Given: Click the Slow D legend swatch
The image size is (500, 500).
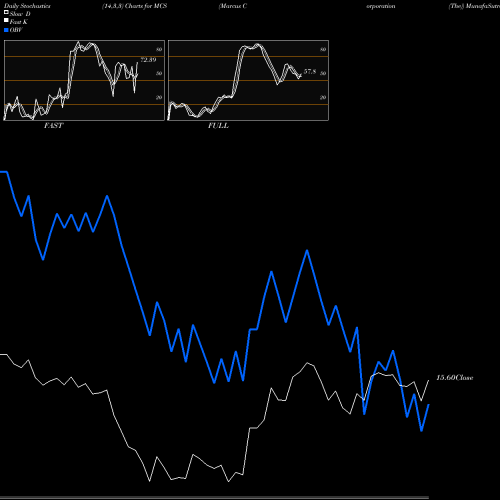Looking at the screenshot, I should (6, 12).
